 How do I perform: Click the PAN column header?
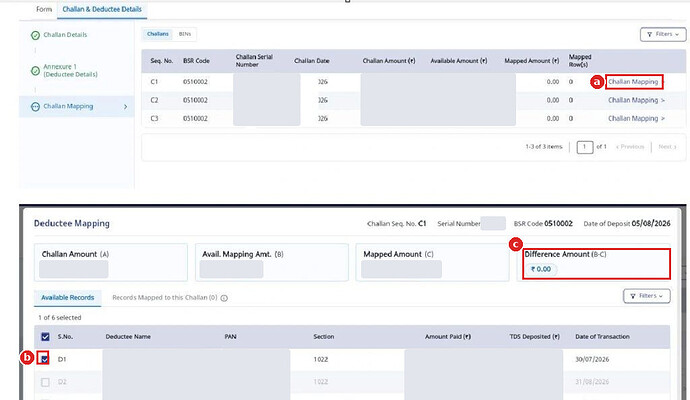230,337
